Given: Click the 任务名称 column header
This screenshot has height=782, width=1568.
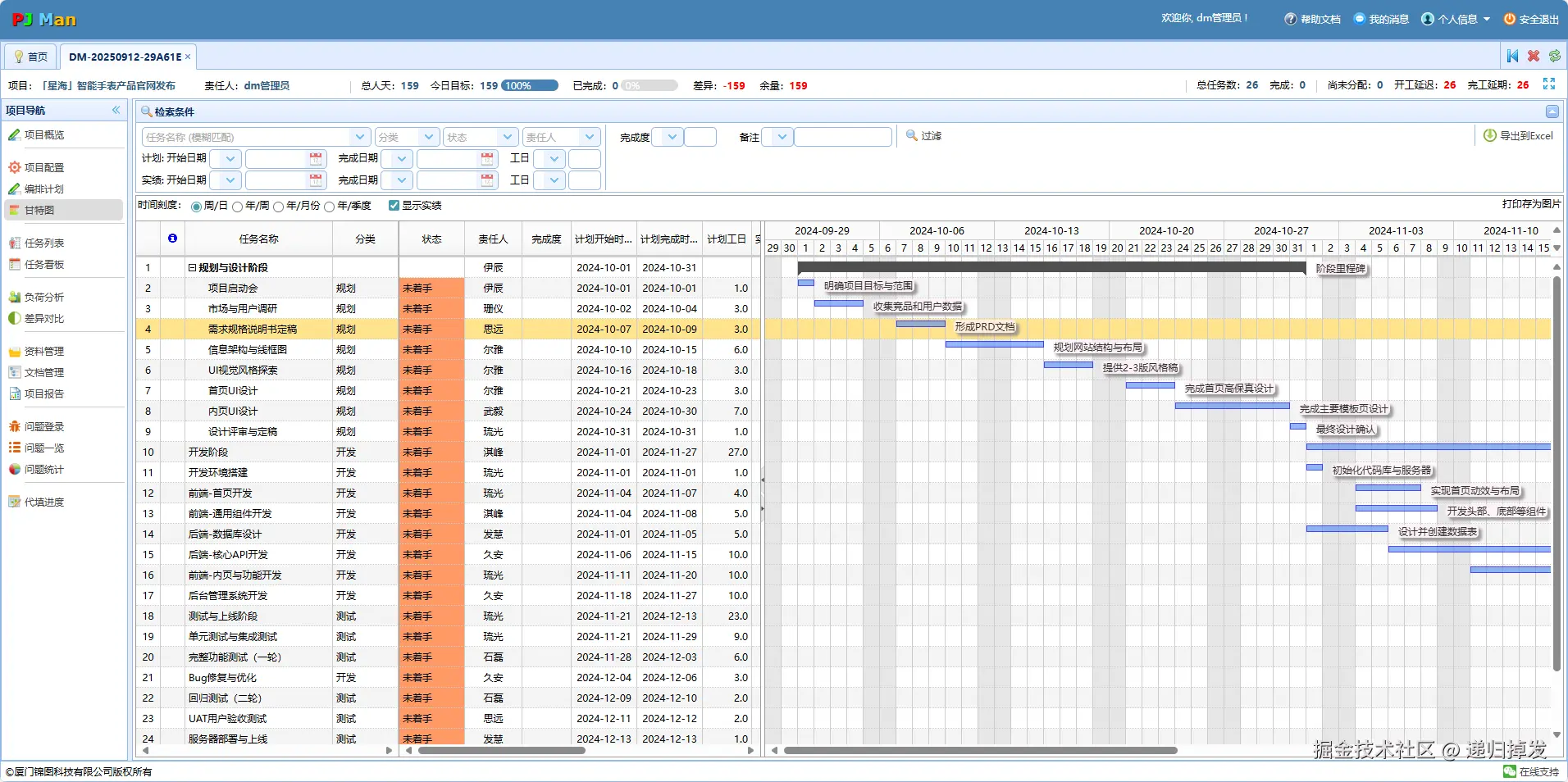Looking at the screenshot, I should tap(258, 239).
